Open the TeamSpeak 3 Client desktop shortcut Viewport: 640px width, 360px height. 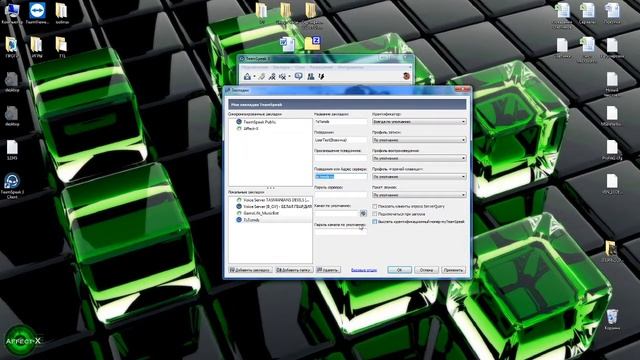[x=12, y=185]
